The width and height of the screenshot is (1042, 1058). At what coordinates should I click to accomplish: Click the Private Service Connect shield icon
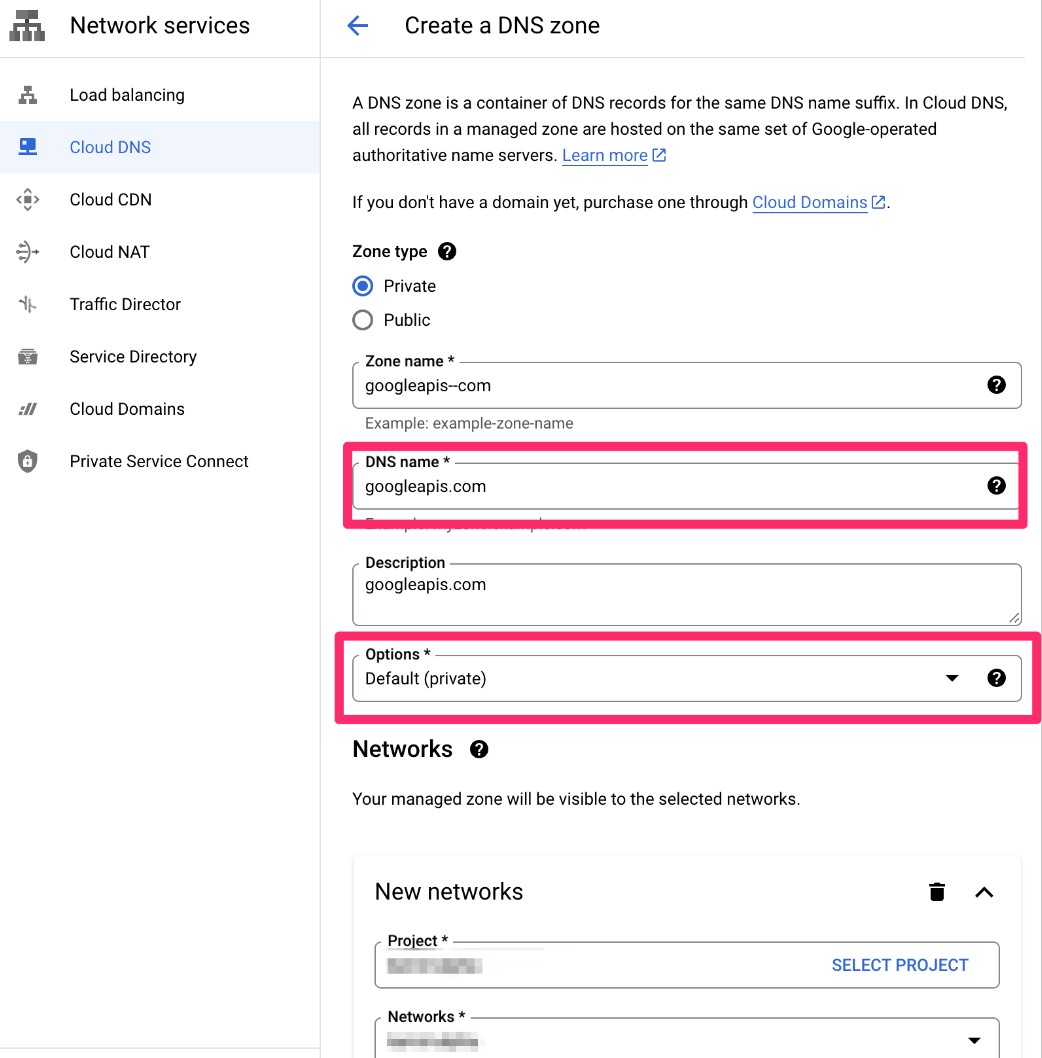[x=28, y=461]
